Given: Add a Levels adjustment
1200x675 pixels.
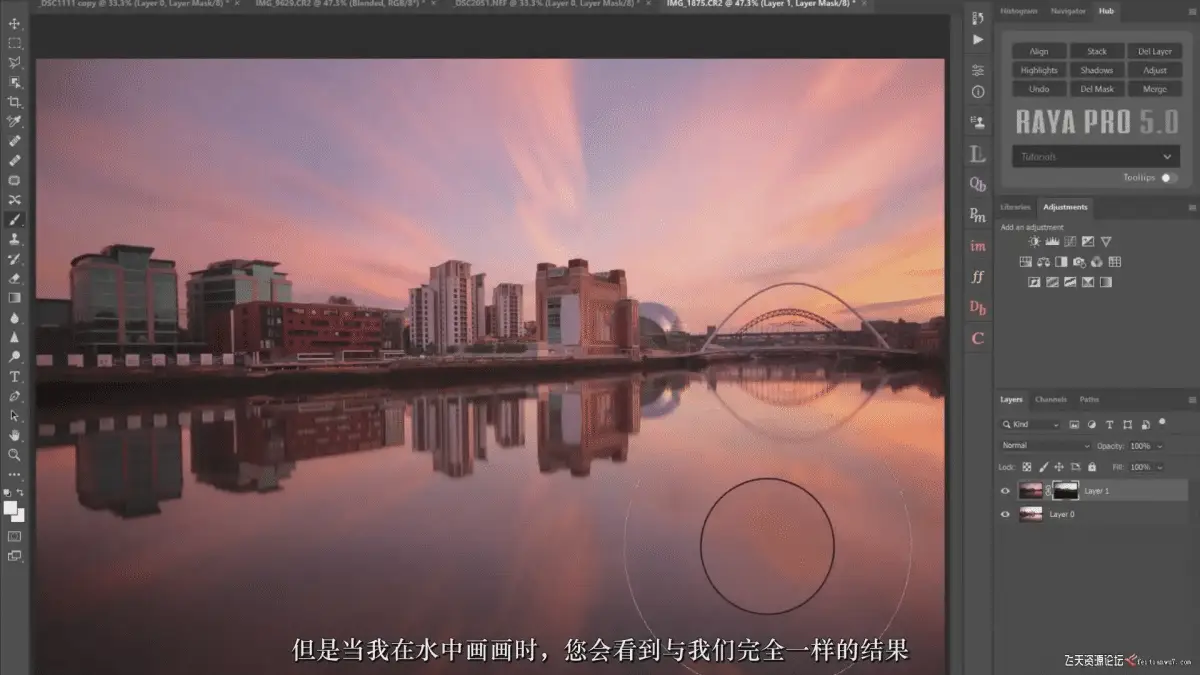Looking at the screenshot, I should pyautogui.click(x=1052, y=242).
